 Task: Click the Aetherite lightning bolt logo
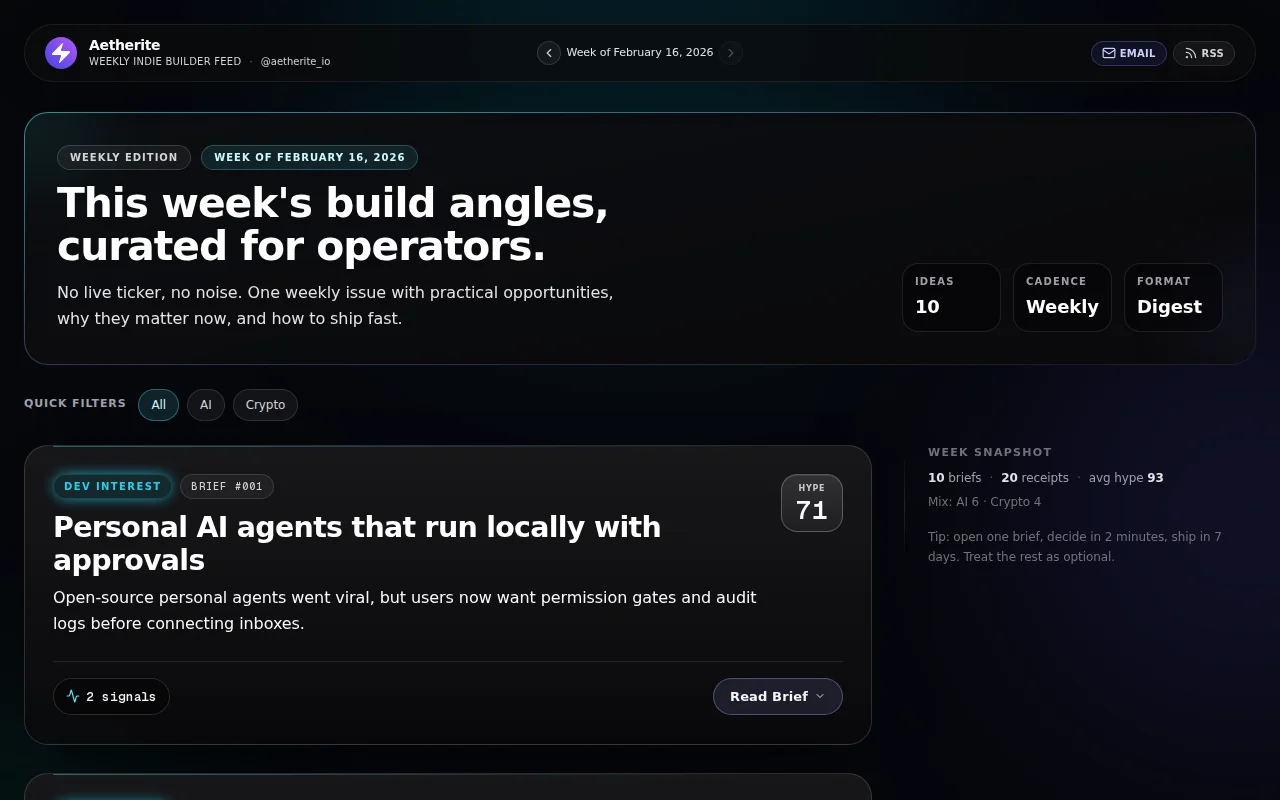pyautogui.click(x=61, y=53)
